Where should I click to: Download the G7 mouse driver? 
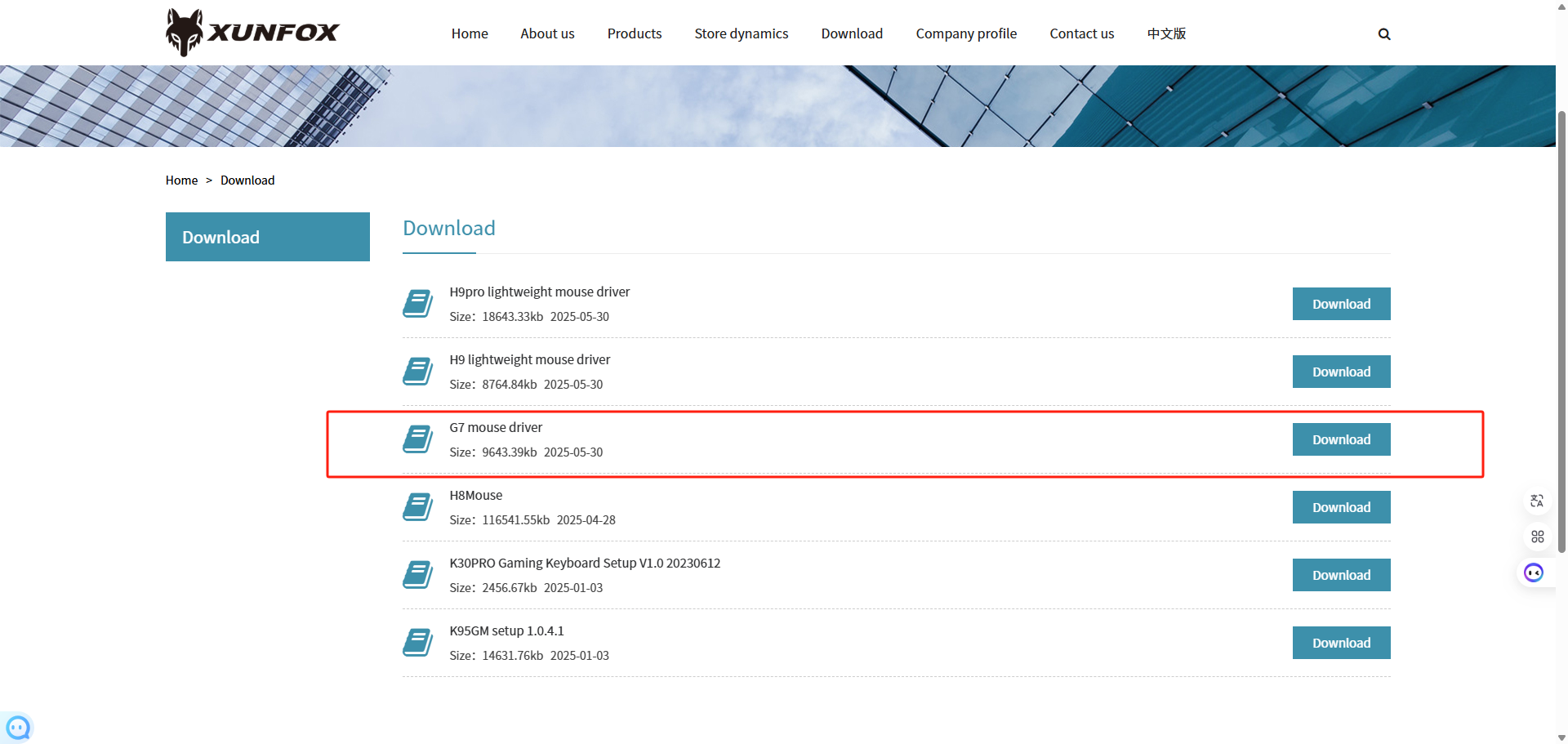[x=1341, y=439]
